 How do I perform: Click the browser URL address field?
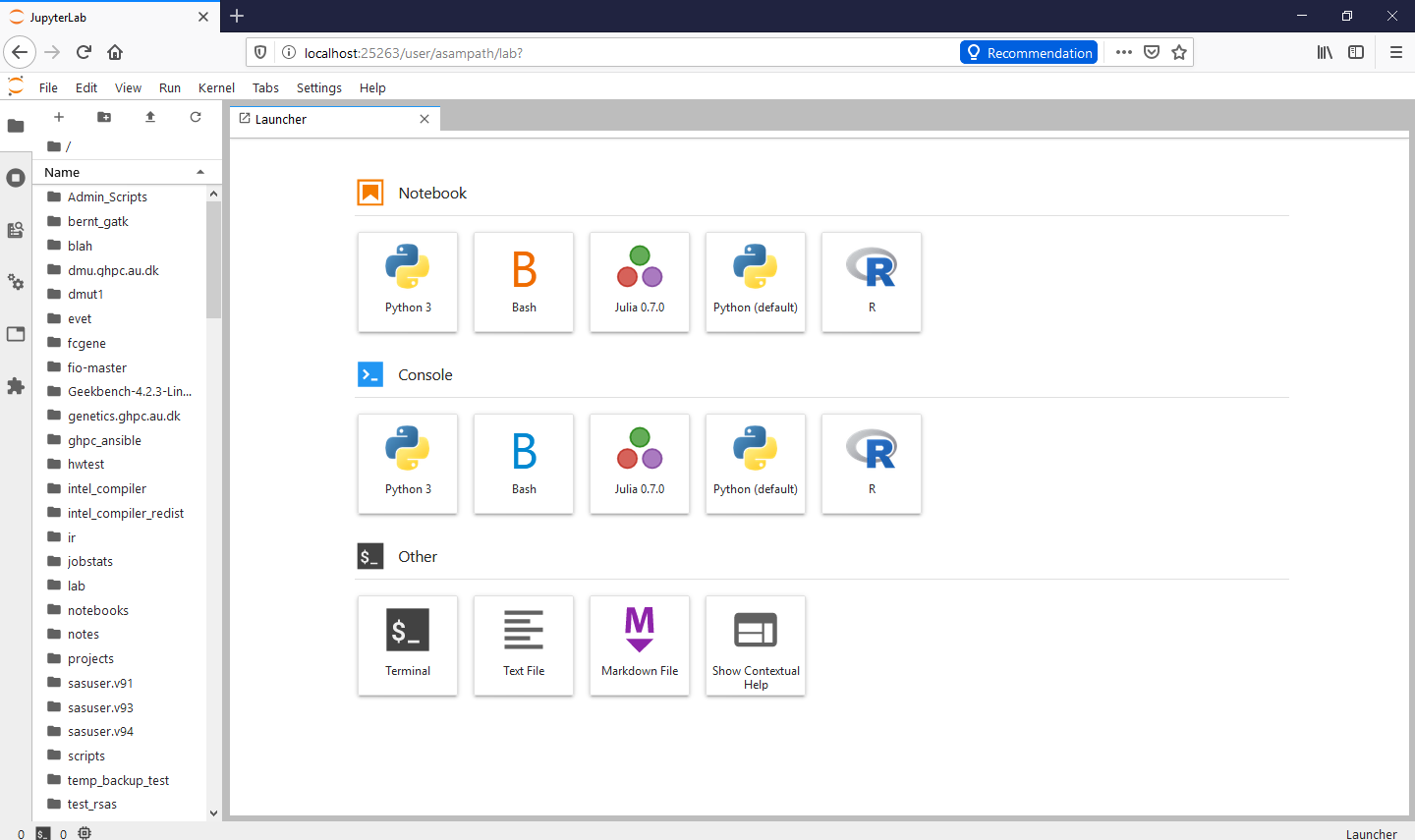click(x=619, y=53)
